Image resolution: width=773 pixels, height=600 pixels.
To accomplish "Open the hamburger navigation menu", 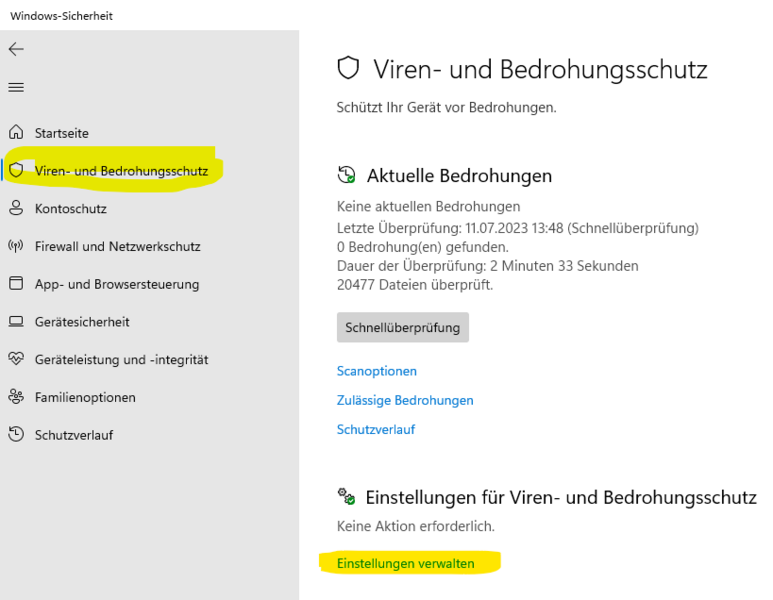I will click(16, 87).
